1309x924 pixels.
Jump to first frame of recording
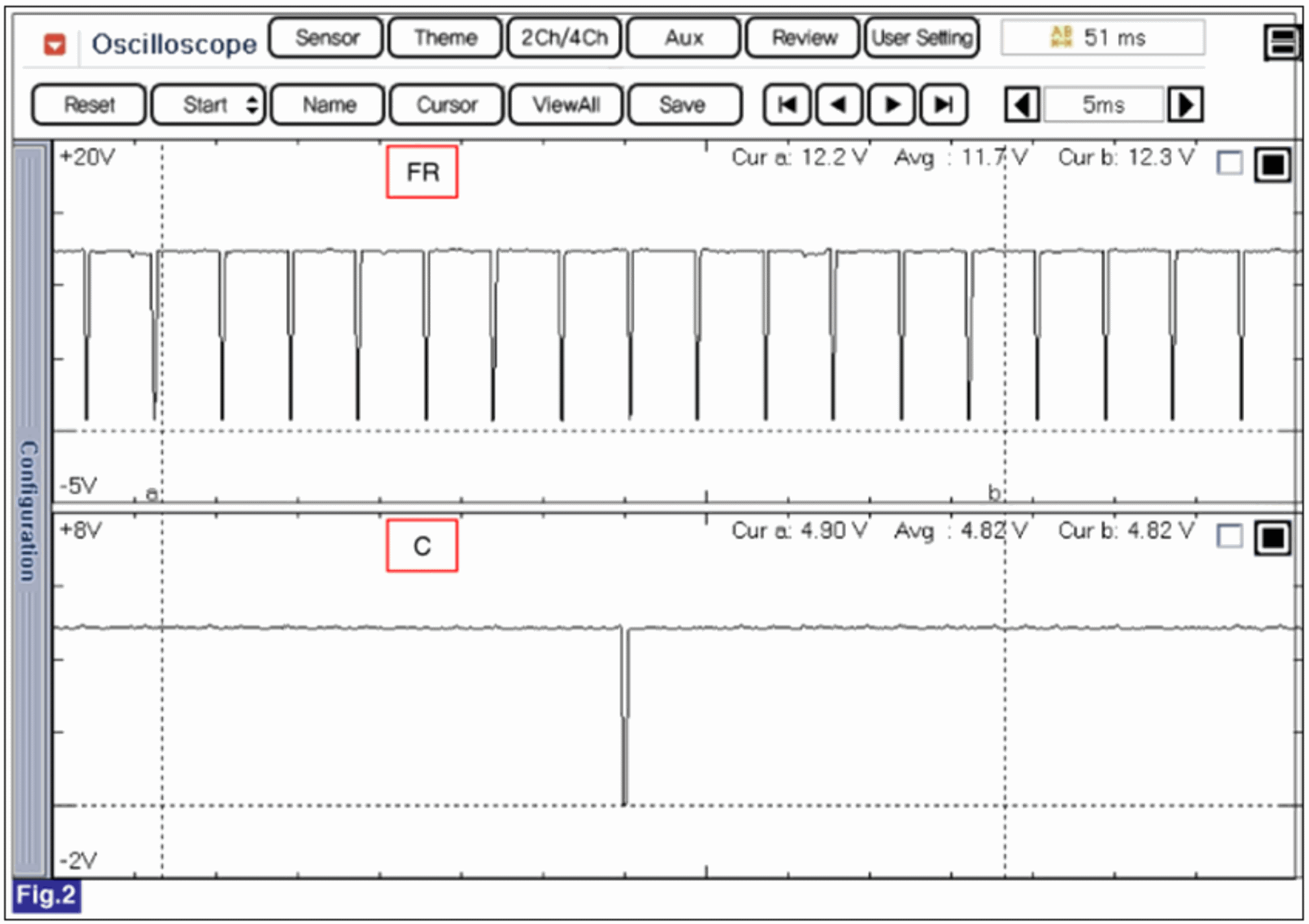786,105
